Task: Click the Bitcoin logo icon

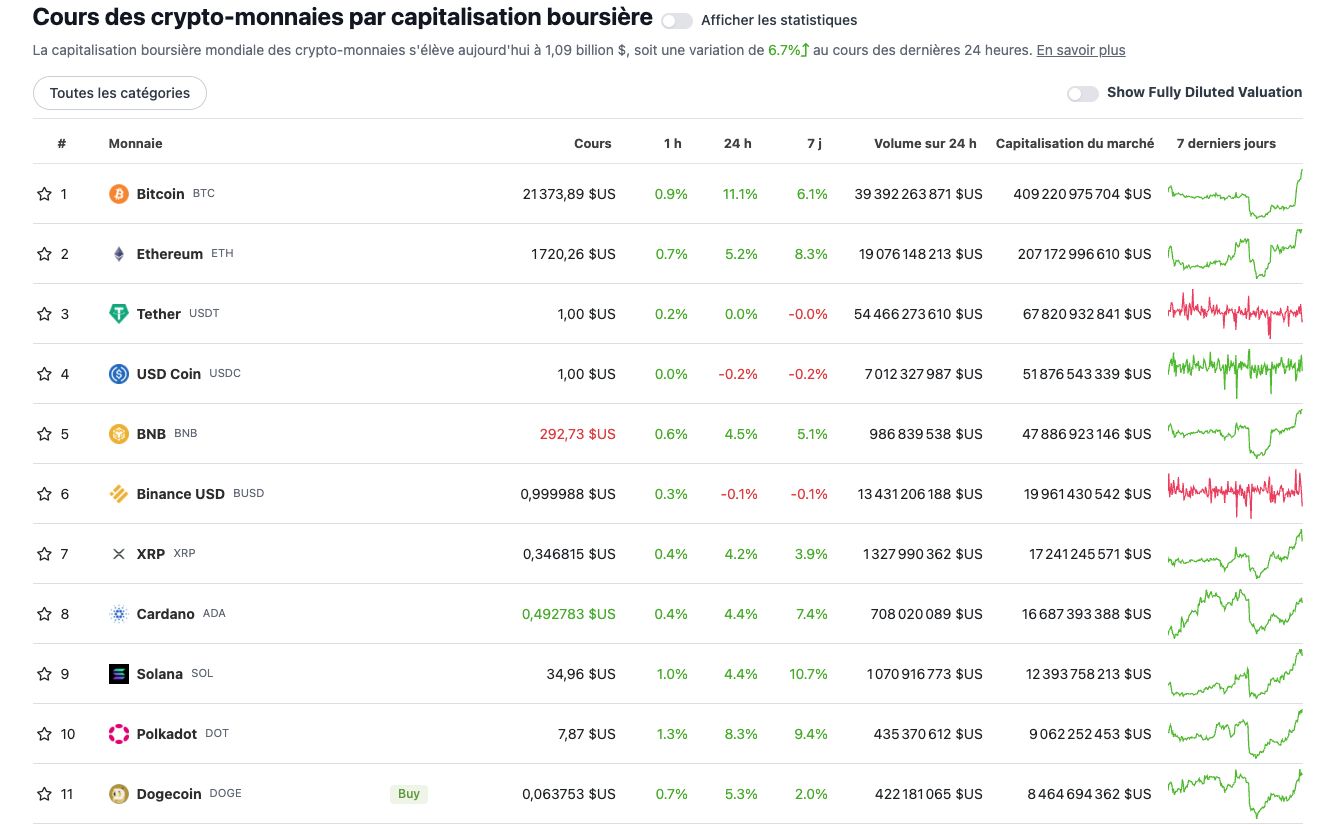Action: pos(119,194)
